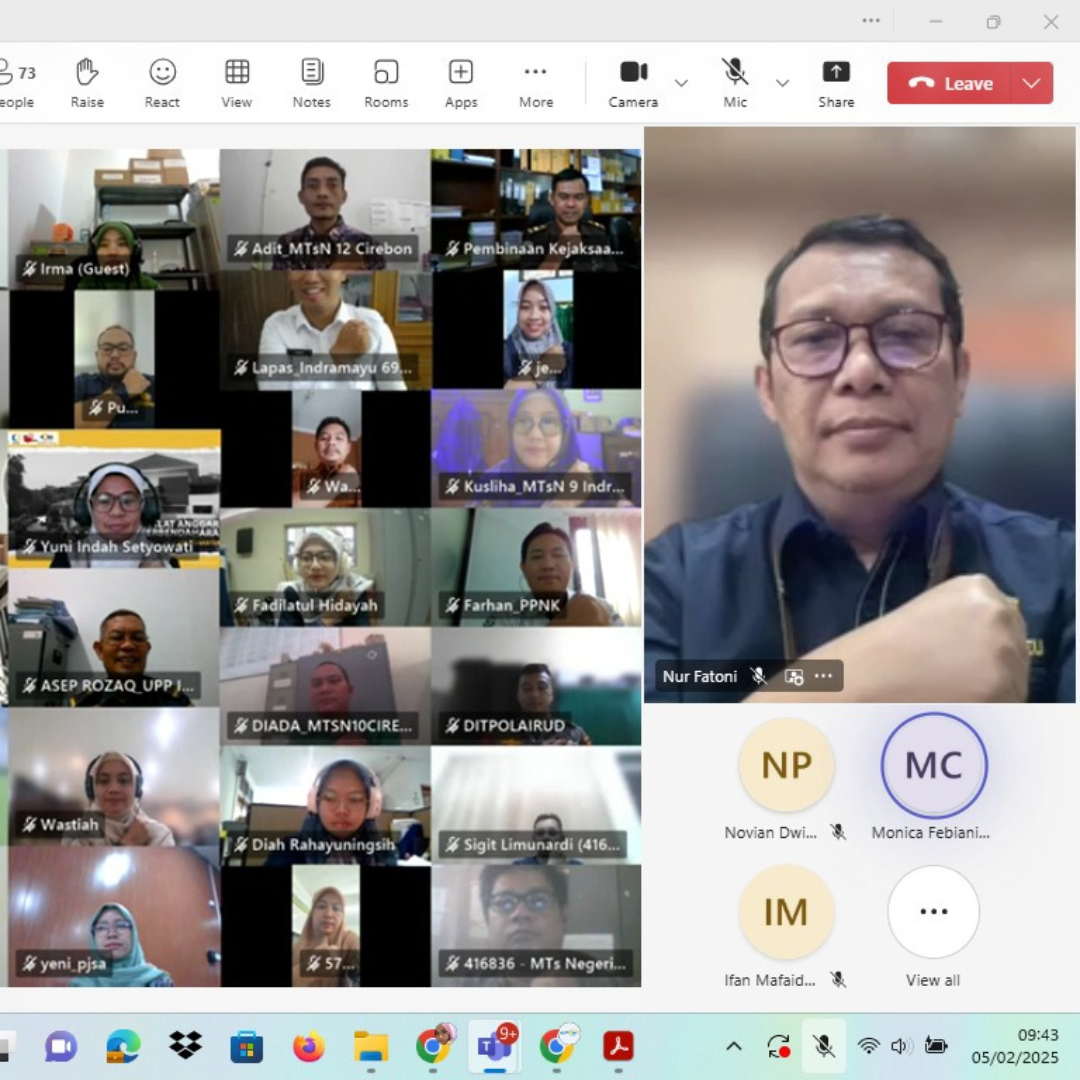
Task: Toggle system microphone mute in the taskbar tray
Action: (824, 1046)
